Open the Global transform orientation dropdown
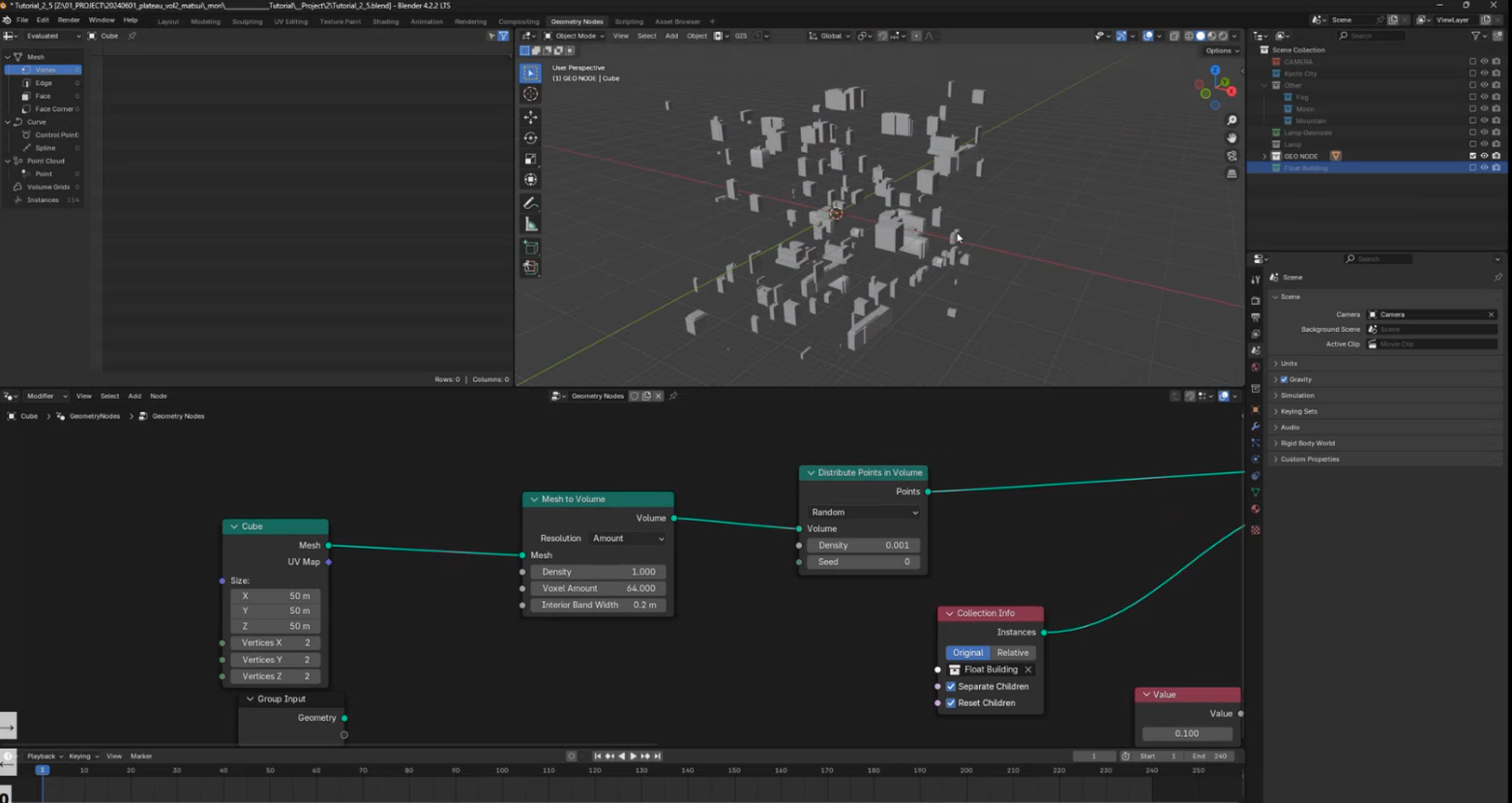This screenshot has width=1512, height=803. [x=830, y=36]
